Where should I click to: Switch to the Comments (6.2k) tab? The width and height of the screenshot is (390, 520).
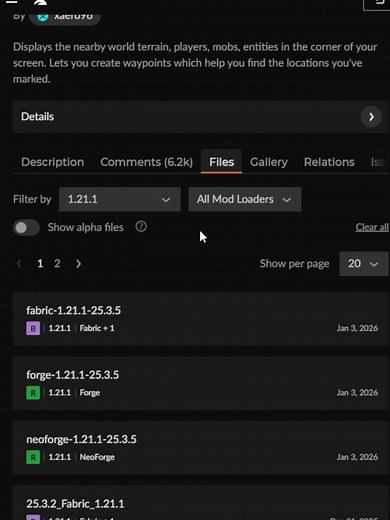(146, 162)
